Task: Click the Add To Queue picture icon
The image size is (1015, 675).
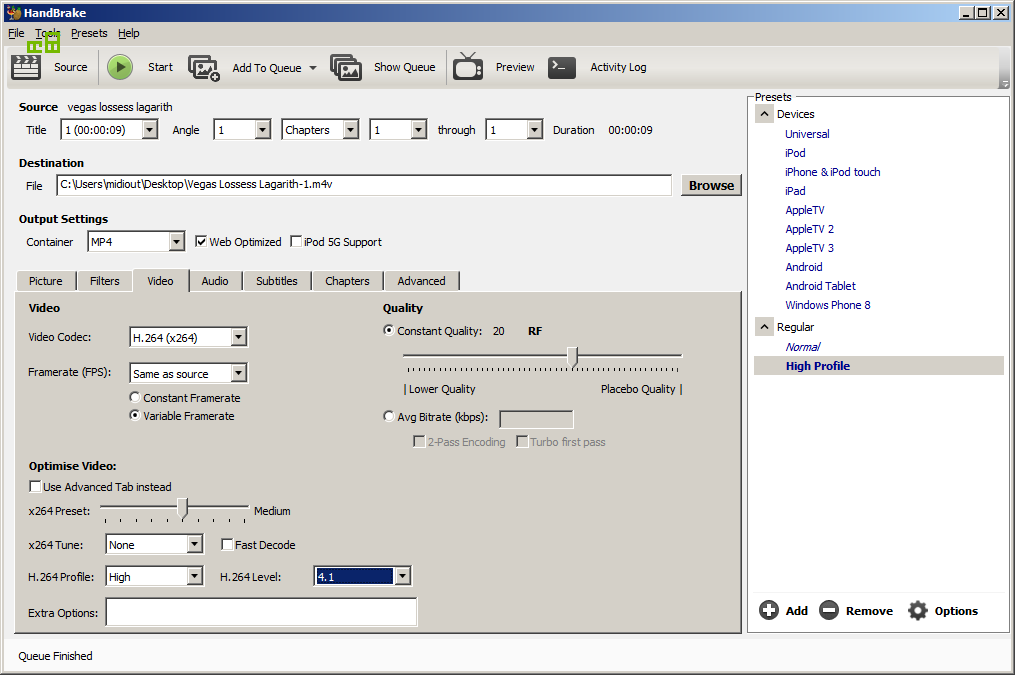Action: (204, 67)
